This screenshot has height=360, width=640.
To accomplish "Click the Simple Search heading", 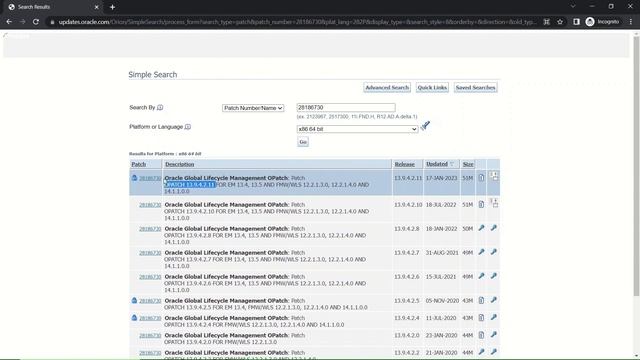I will tap(153, 75).
